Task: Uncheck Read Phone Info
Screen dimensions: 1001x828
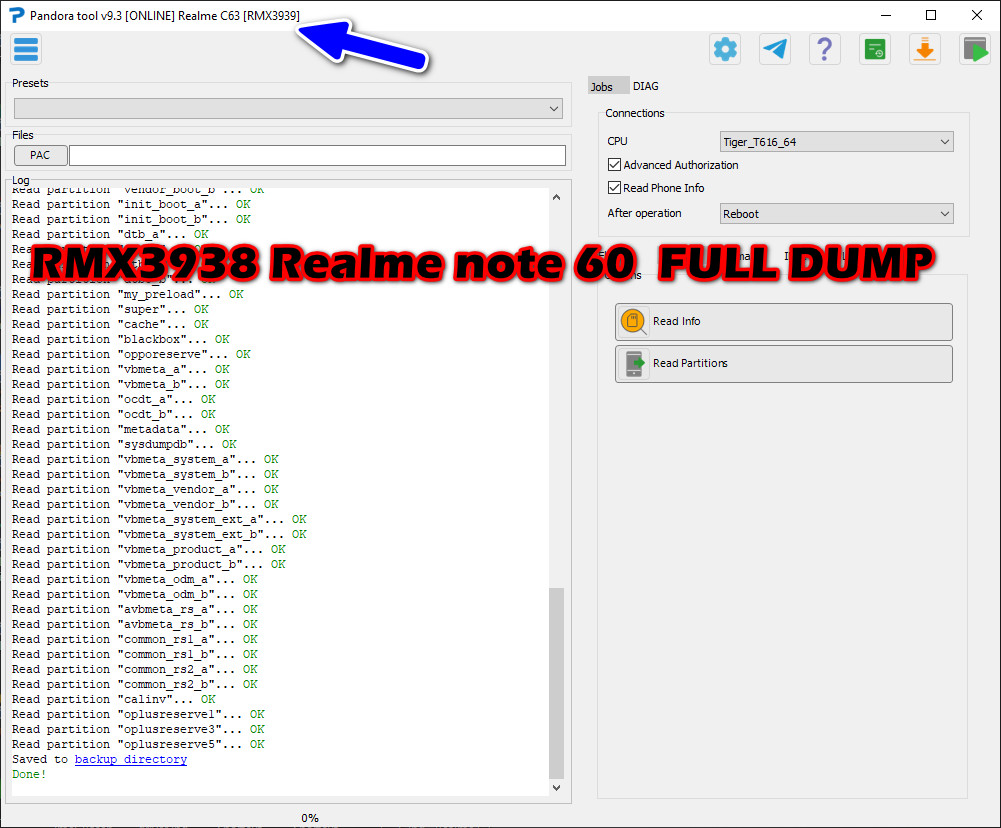Action: [614, 187]
